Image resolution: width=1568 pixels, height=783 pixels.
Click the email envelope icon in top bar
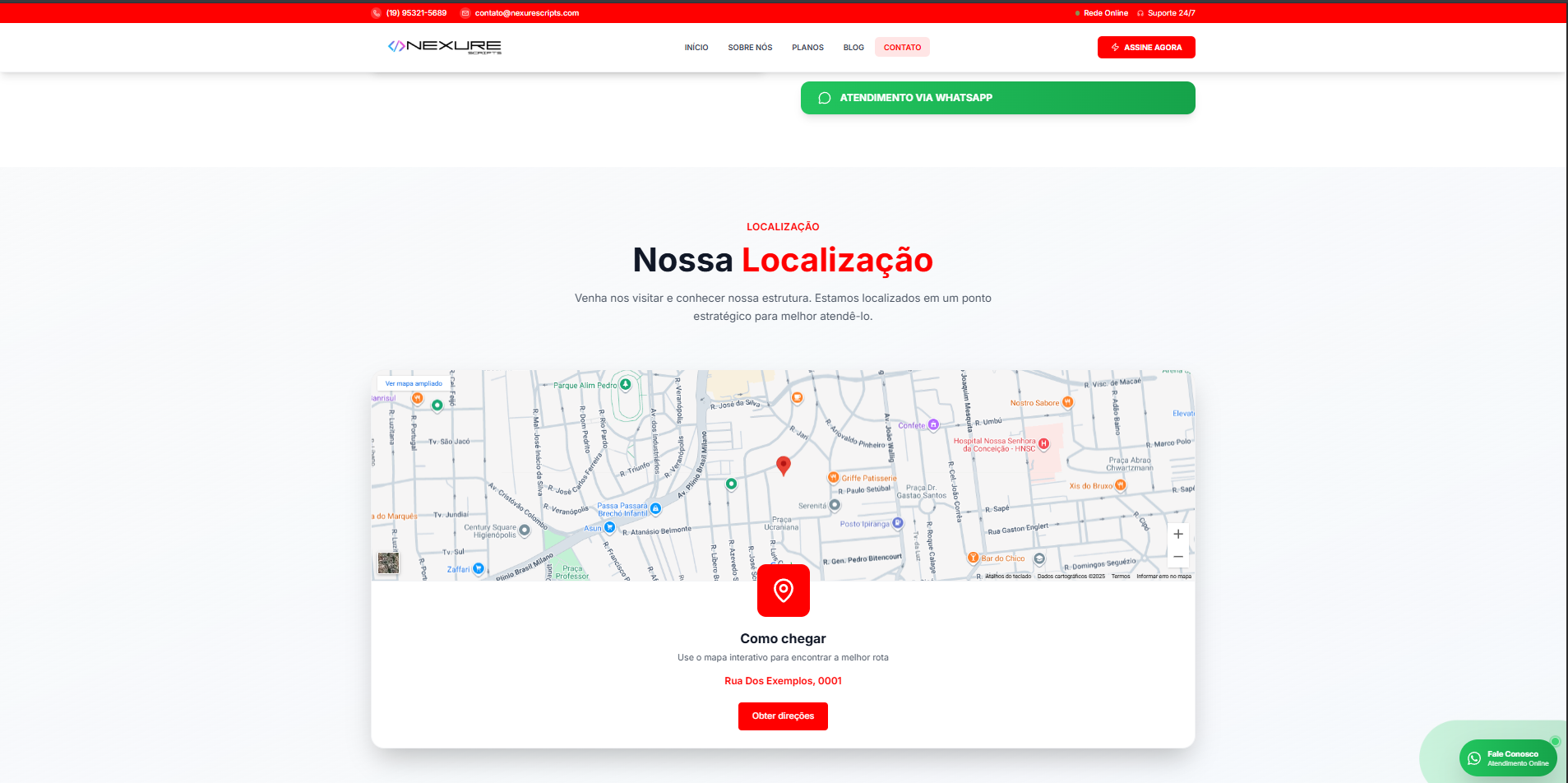[465, 13]
